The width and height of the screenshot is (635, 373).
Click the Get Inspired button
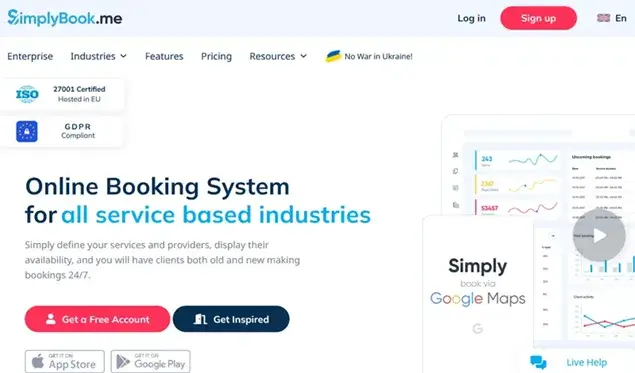pos(231,319)
